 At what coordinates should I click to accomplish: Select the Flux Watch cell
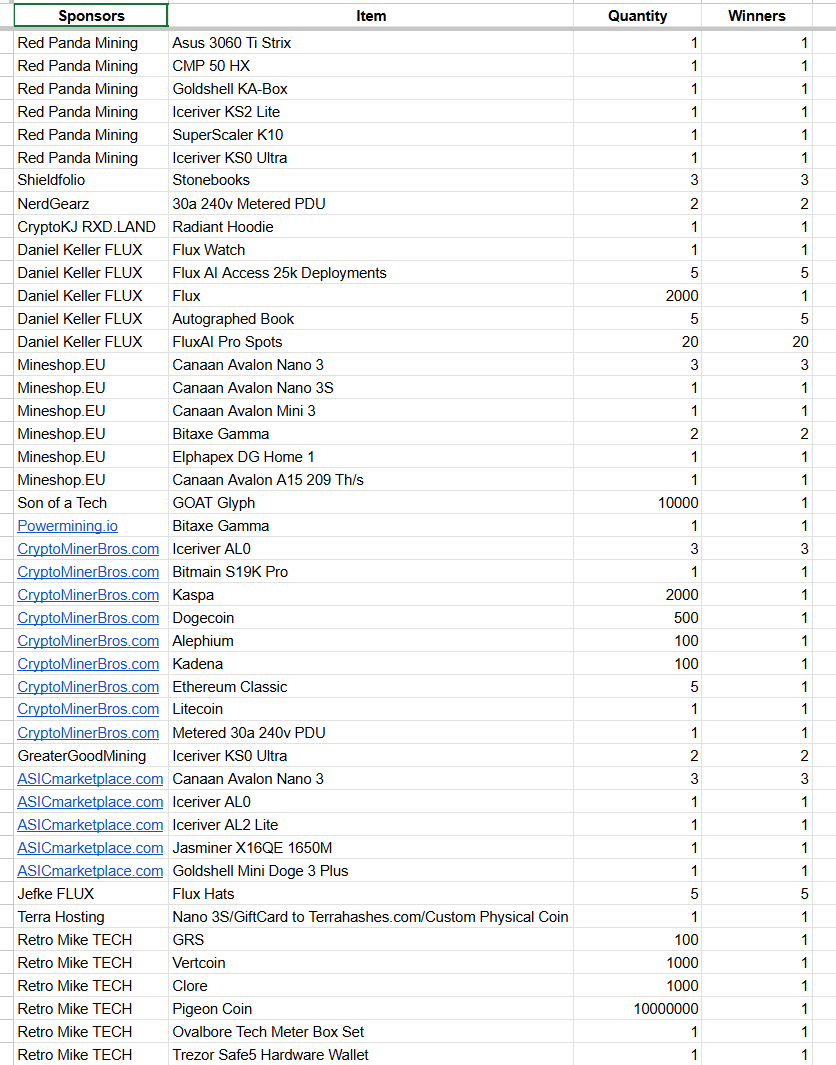371,250
